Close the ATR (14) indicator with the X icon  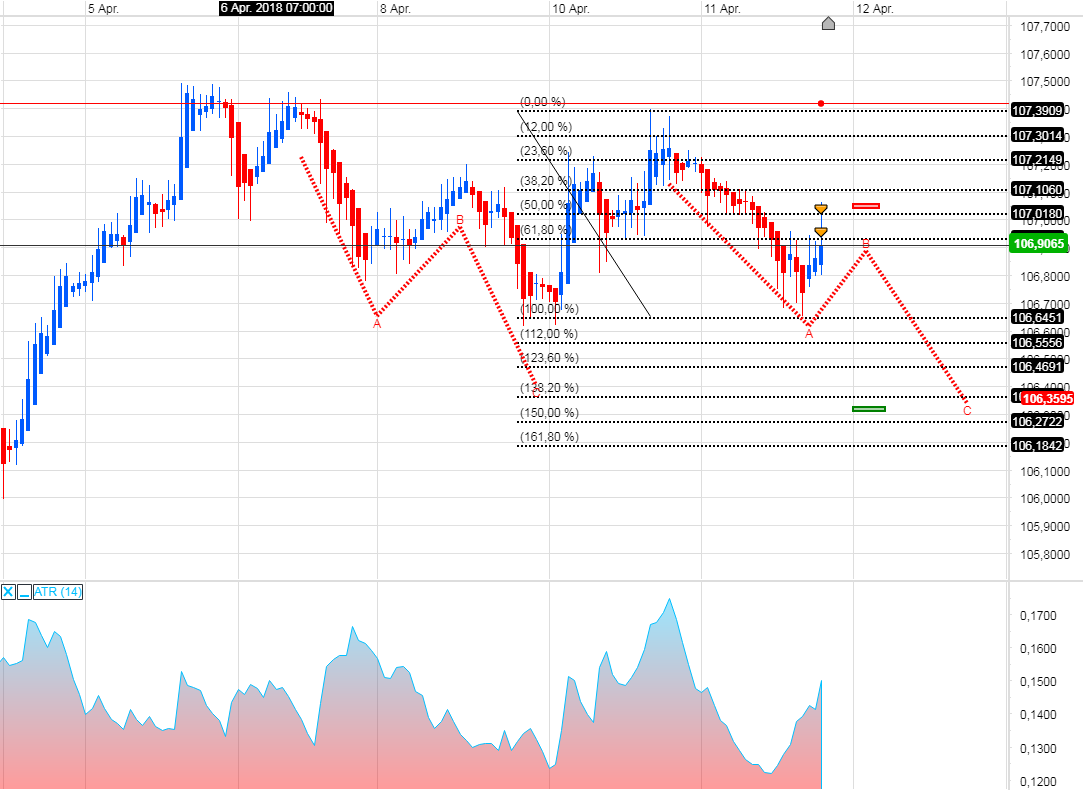click(x=8, y=592)
